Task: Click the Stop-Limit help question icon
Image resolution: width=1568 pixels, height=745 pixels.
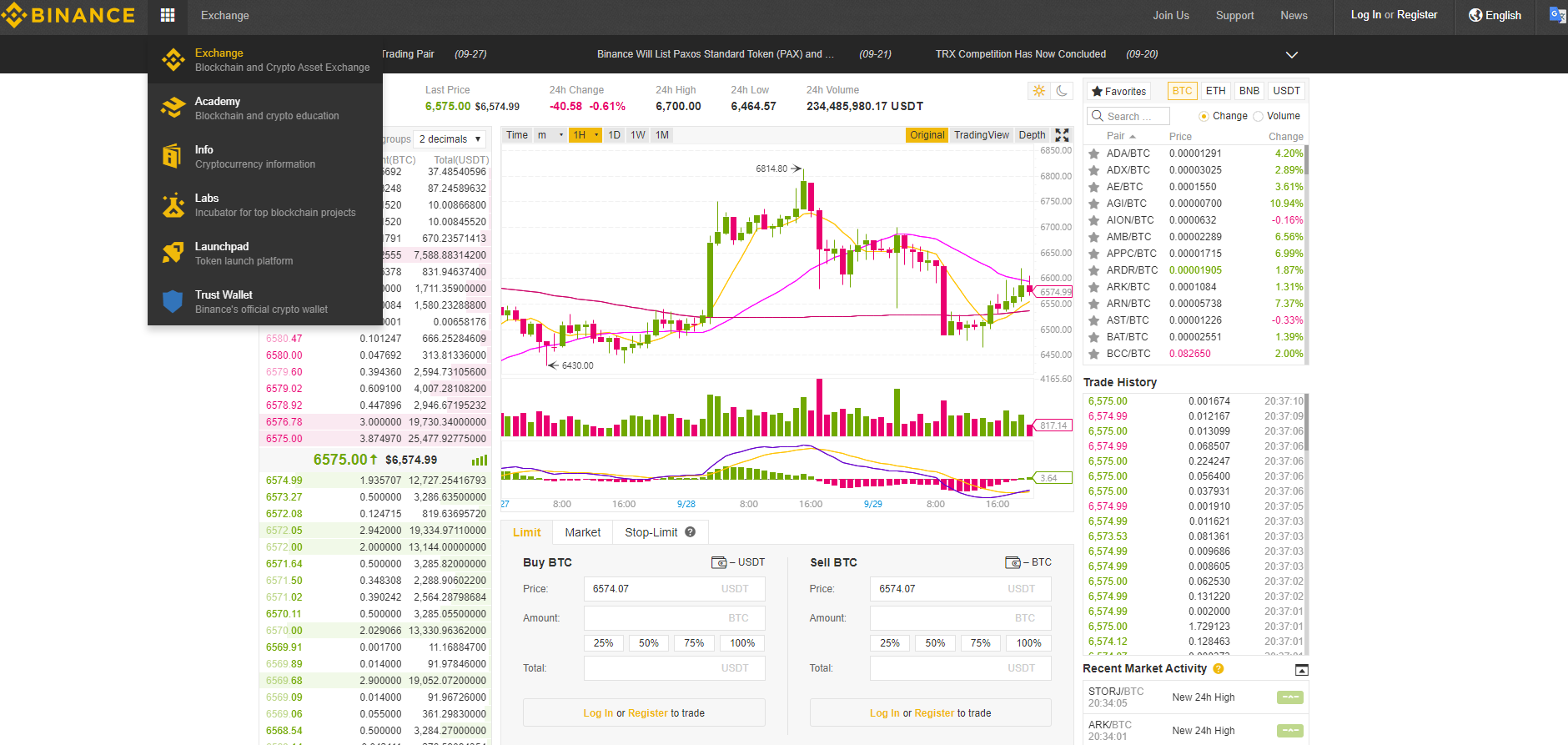Action: pos(690,532)
